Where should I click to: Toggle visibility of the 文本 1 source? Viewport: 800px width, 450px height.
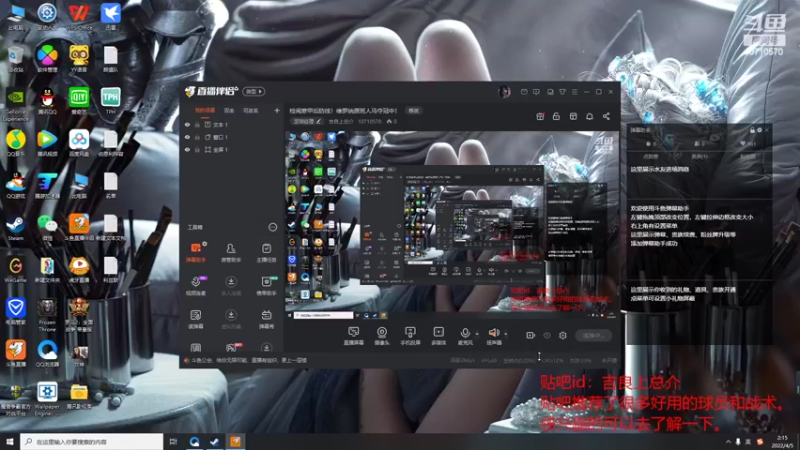187,124
